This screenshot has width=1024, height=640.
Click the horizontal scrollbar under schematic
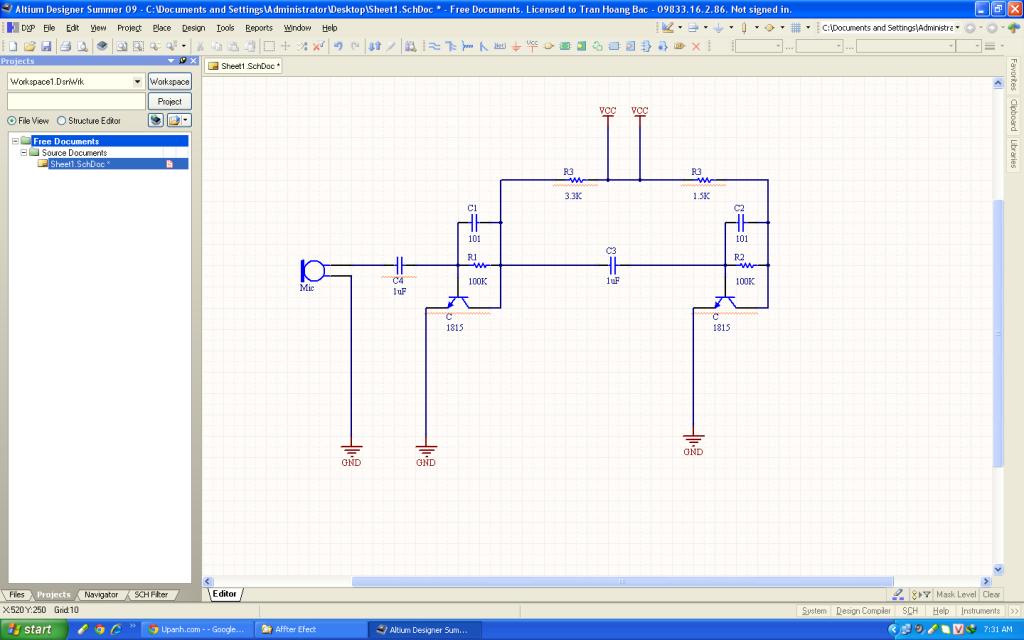point(620,581)
